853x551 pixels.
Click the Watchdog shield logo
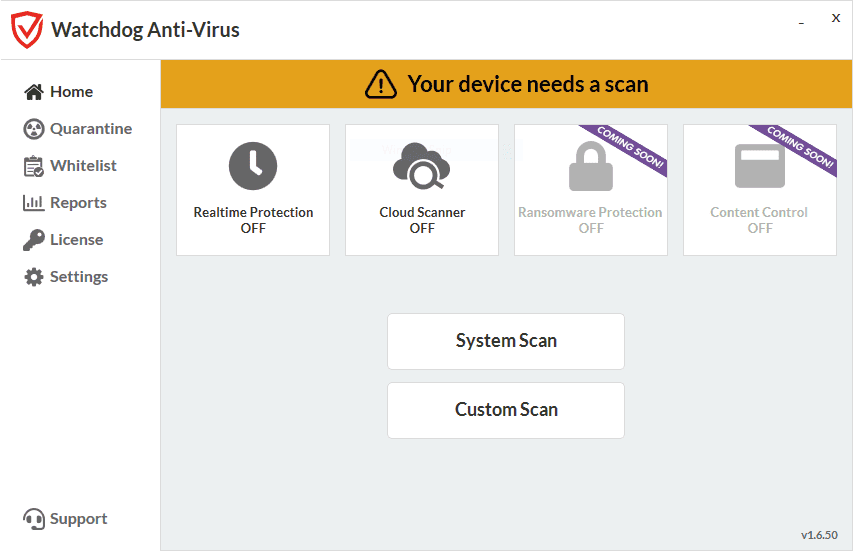click(x=27, y=30)
